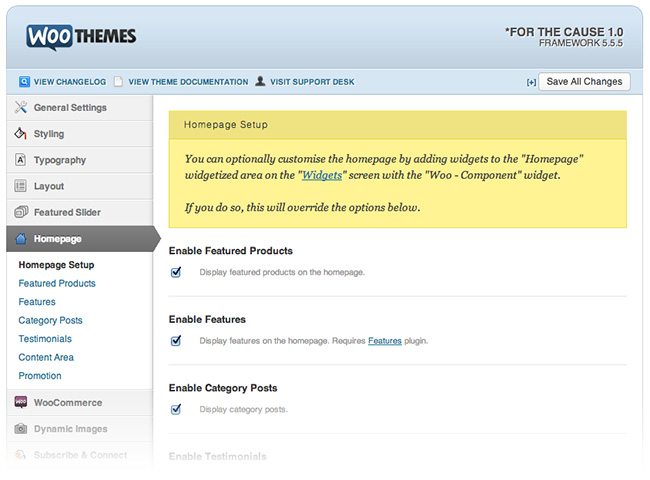Go to Testimonials submenu item
The image size is (650, 480).
45,339
